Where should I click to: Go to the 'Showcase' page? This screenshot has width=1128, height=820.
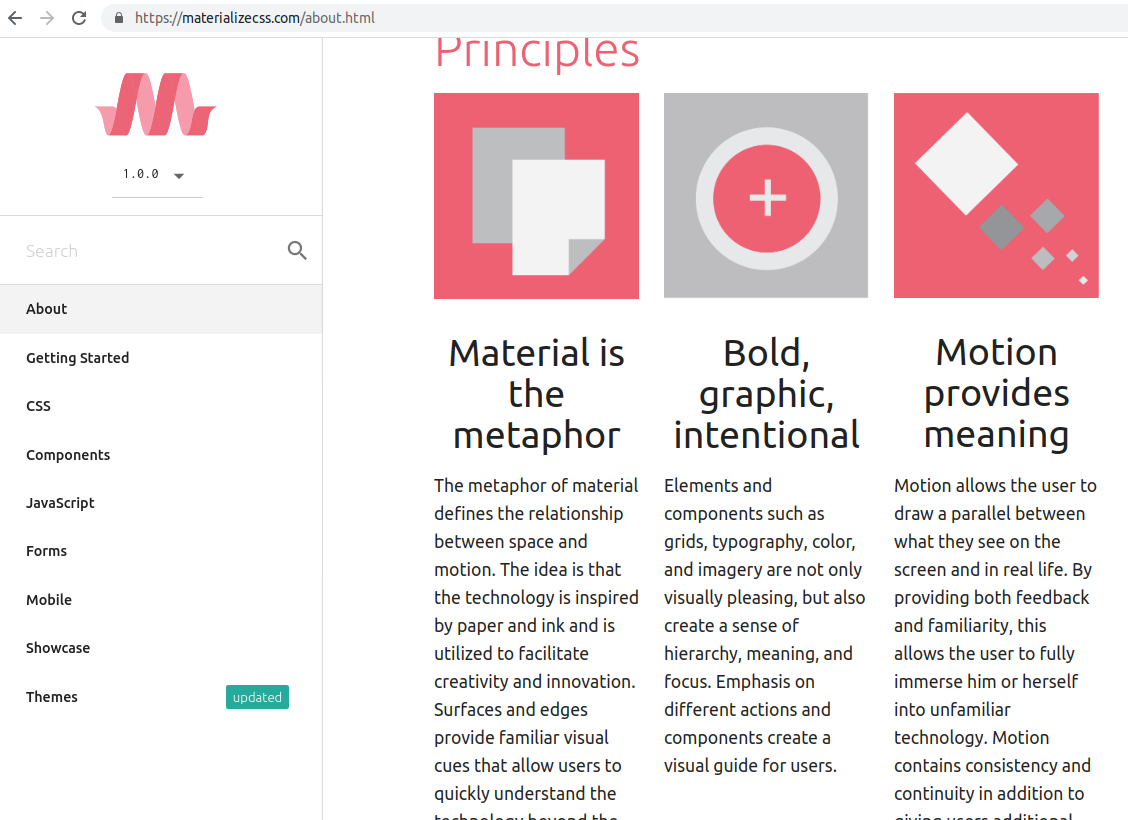pyautogui.click(x=58, y=647)
